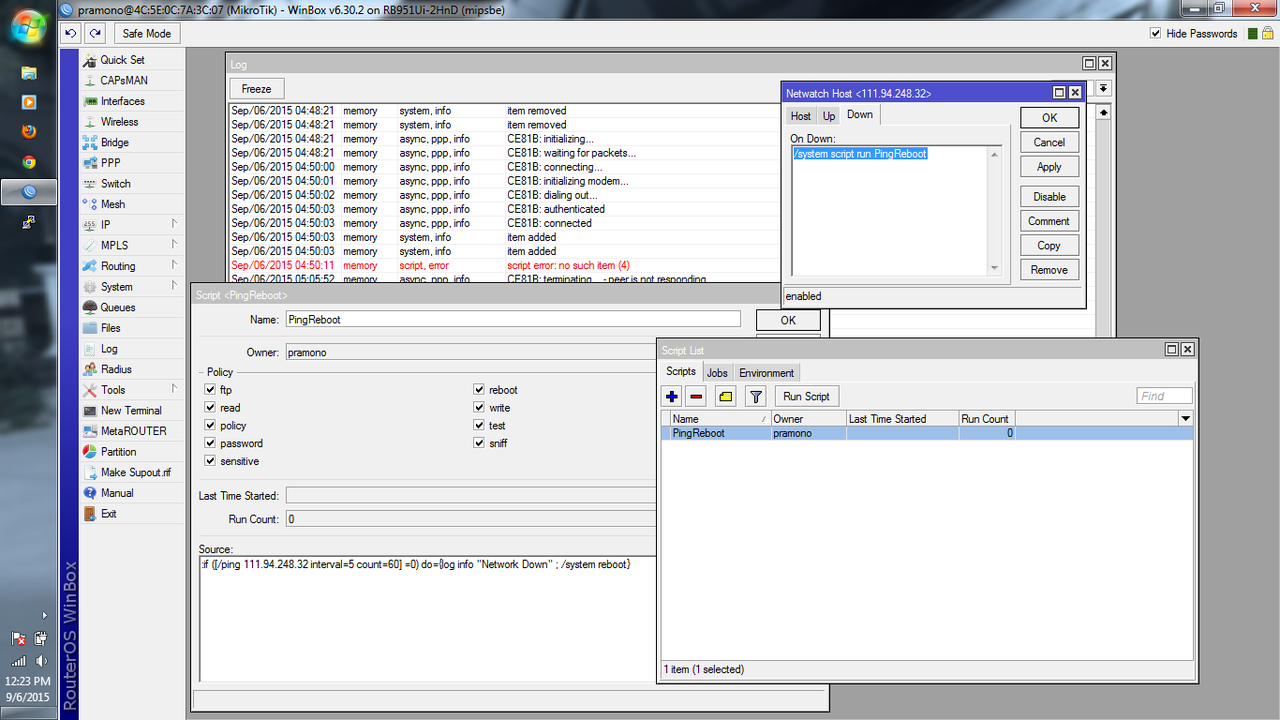
Task: Toggle the write policy checkbox
Action: click(479, 408)
